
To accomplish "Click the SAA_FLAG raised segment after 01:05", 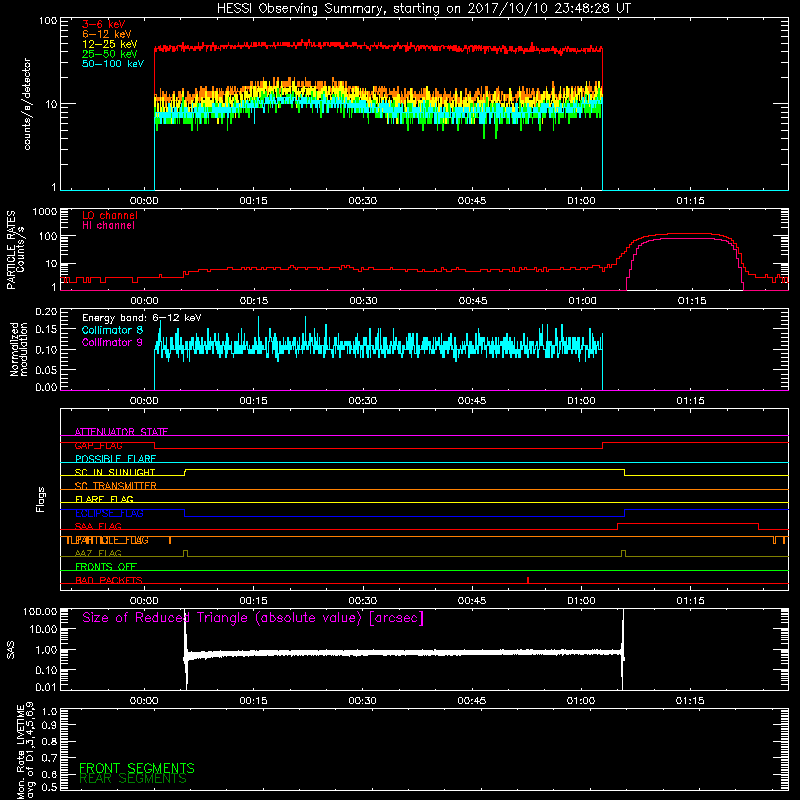I will click(x=688, y=523).
